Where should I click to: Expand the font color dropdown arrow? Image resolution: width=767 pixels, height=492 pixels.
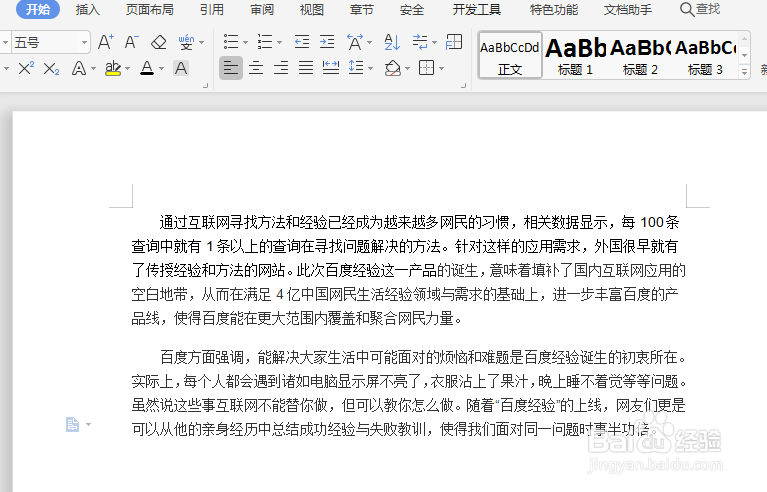161,68
